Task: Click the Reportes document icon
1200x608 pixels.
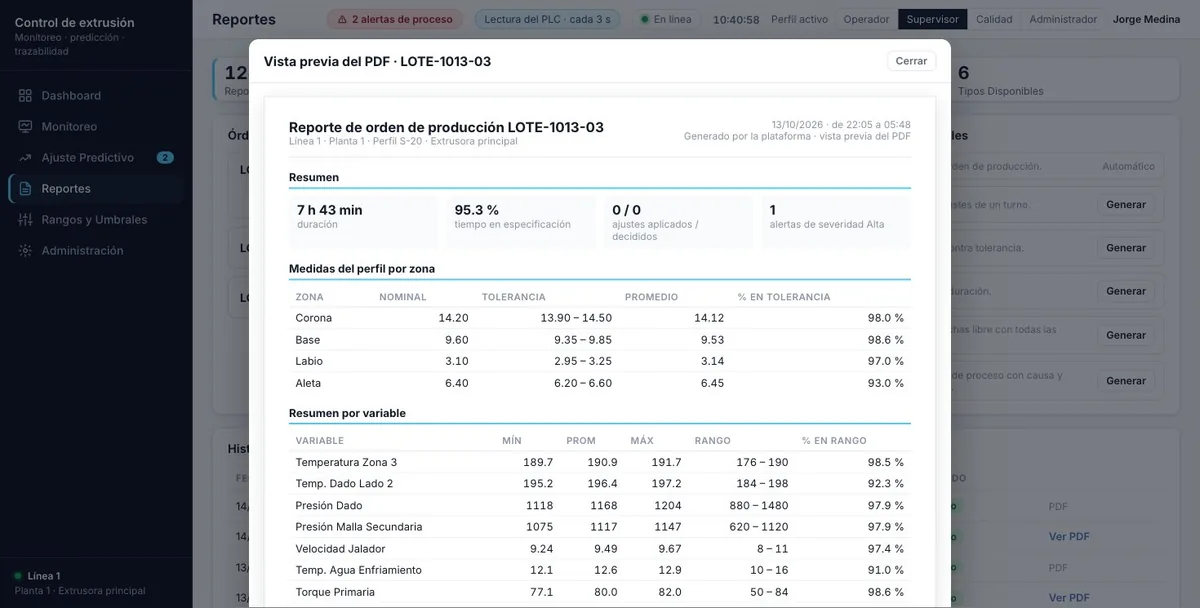Action: tap(25, 189)
